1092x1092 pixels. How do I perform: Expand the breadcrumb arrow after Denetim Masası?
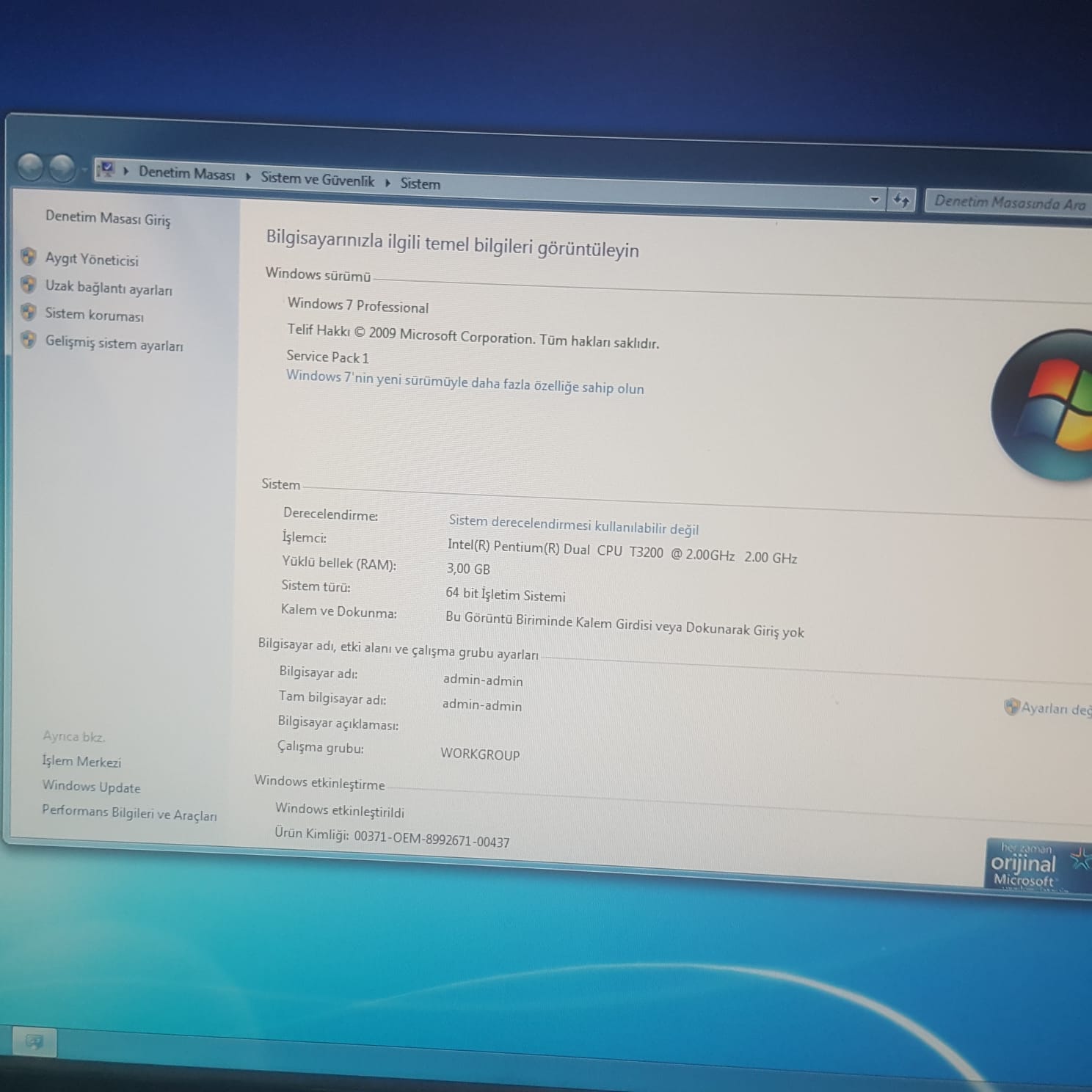click(248, 177)
